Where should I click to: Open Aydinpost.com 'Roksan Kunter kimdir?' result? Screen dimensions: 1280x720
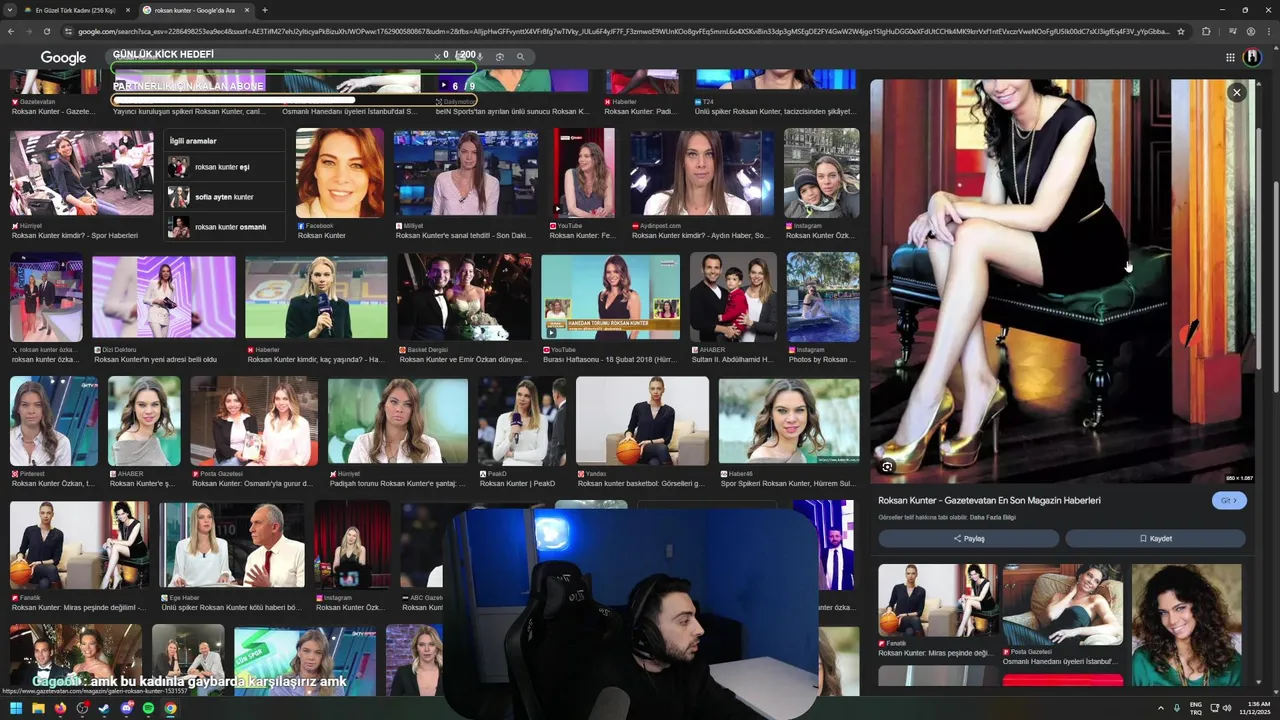(702, 173)
